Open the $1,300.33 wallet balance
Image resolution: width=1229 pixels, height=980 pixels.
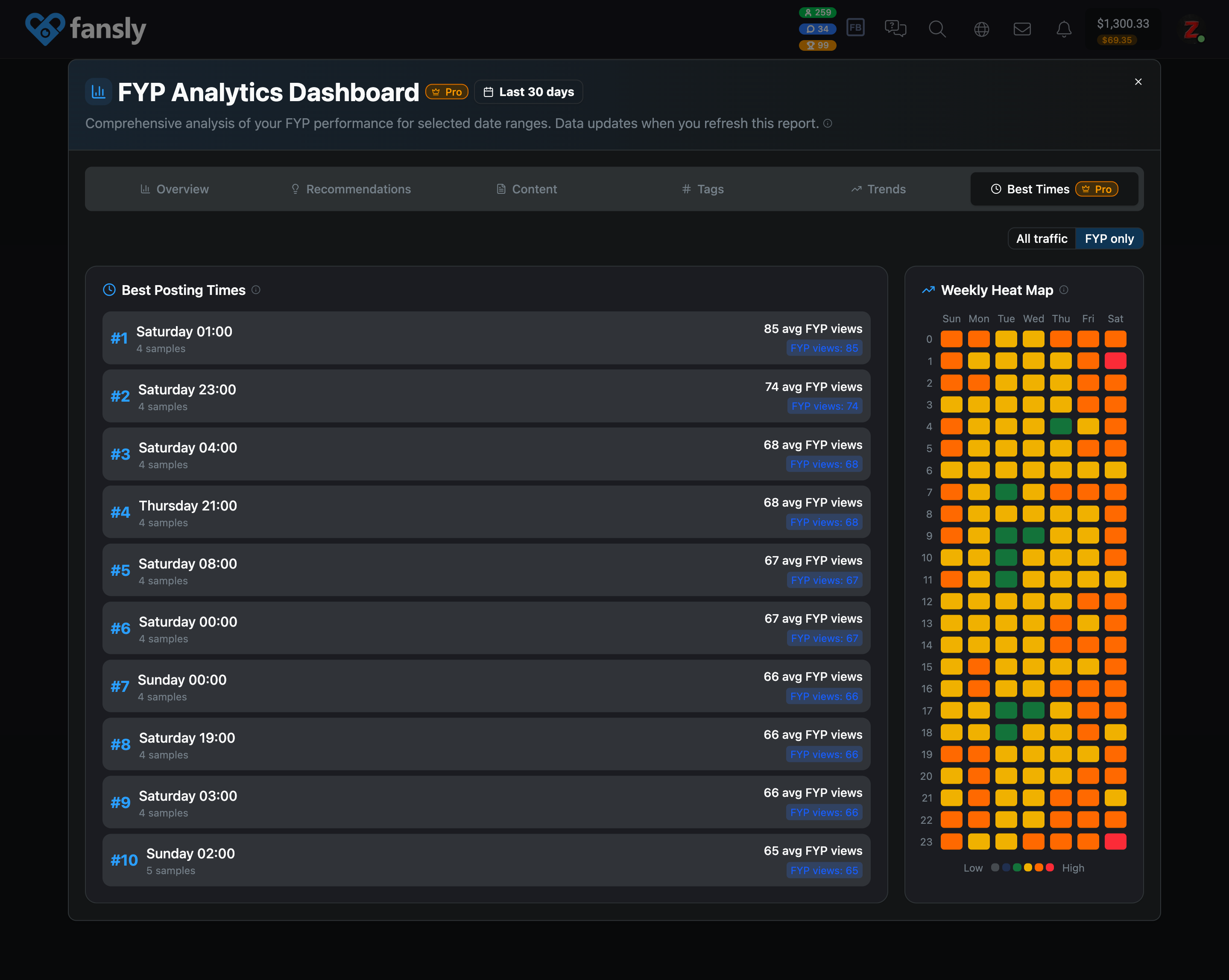point(1122,24)
